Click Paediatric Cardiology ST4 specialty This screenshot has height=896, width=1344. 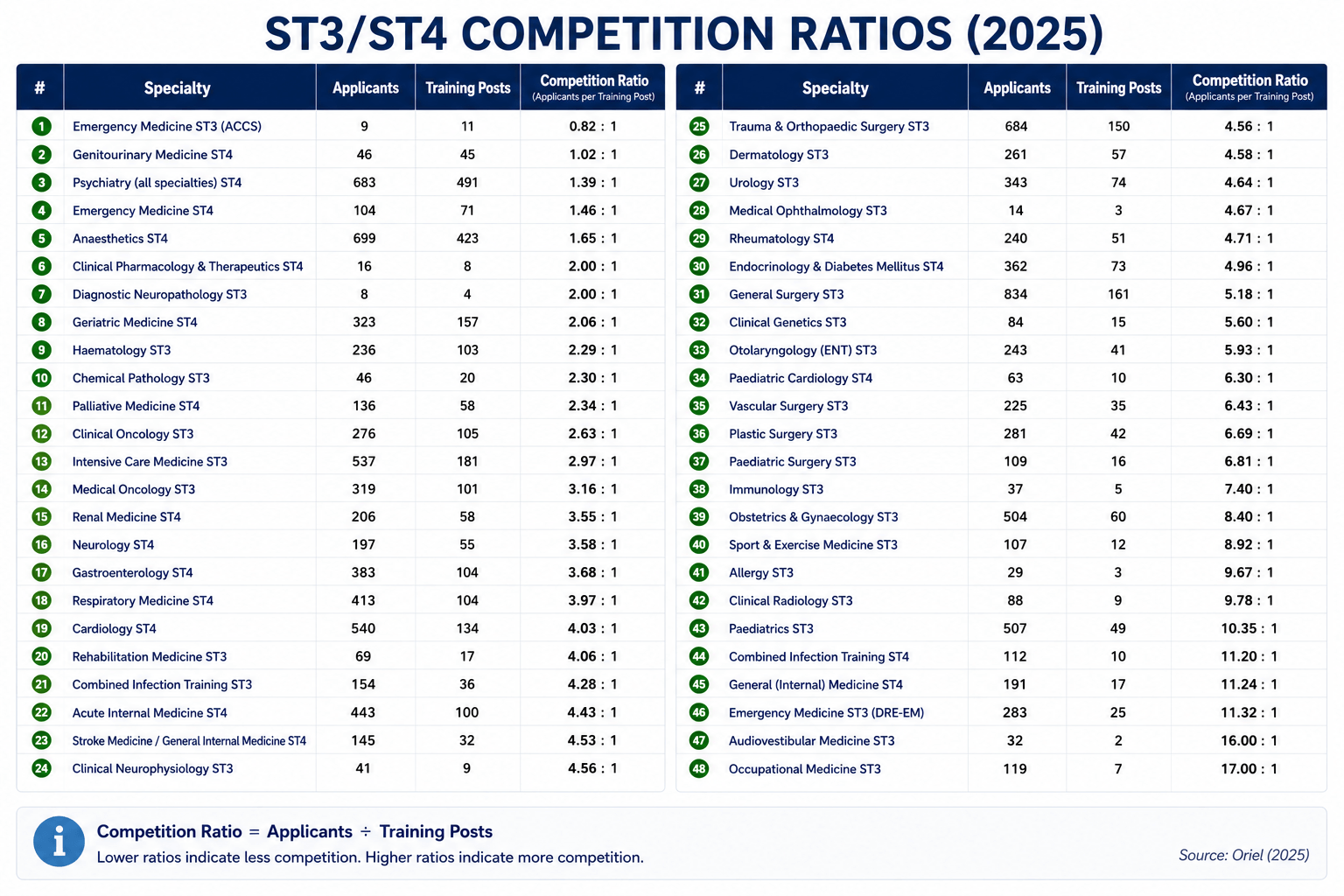tap(801, 379)
